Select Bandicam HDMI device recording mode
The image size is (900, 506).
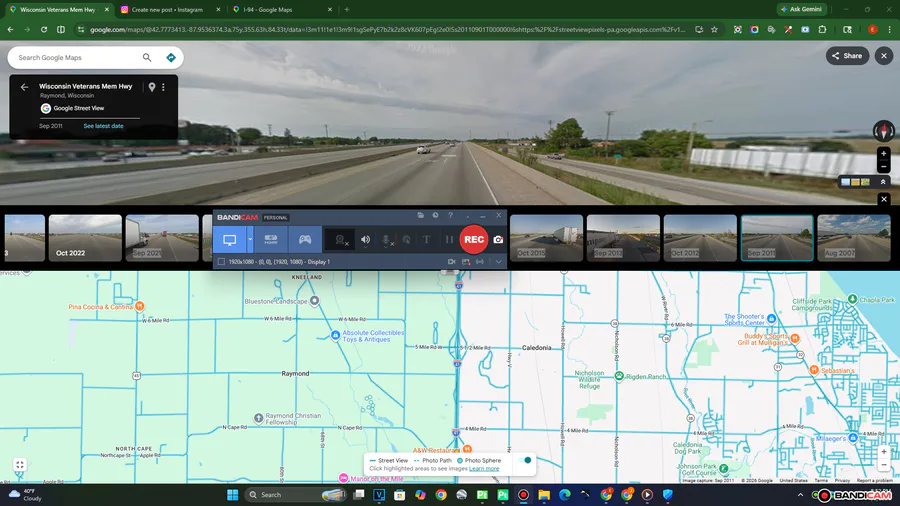coord(271,240)
